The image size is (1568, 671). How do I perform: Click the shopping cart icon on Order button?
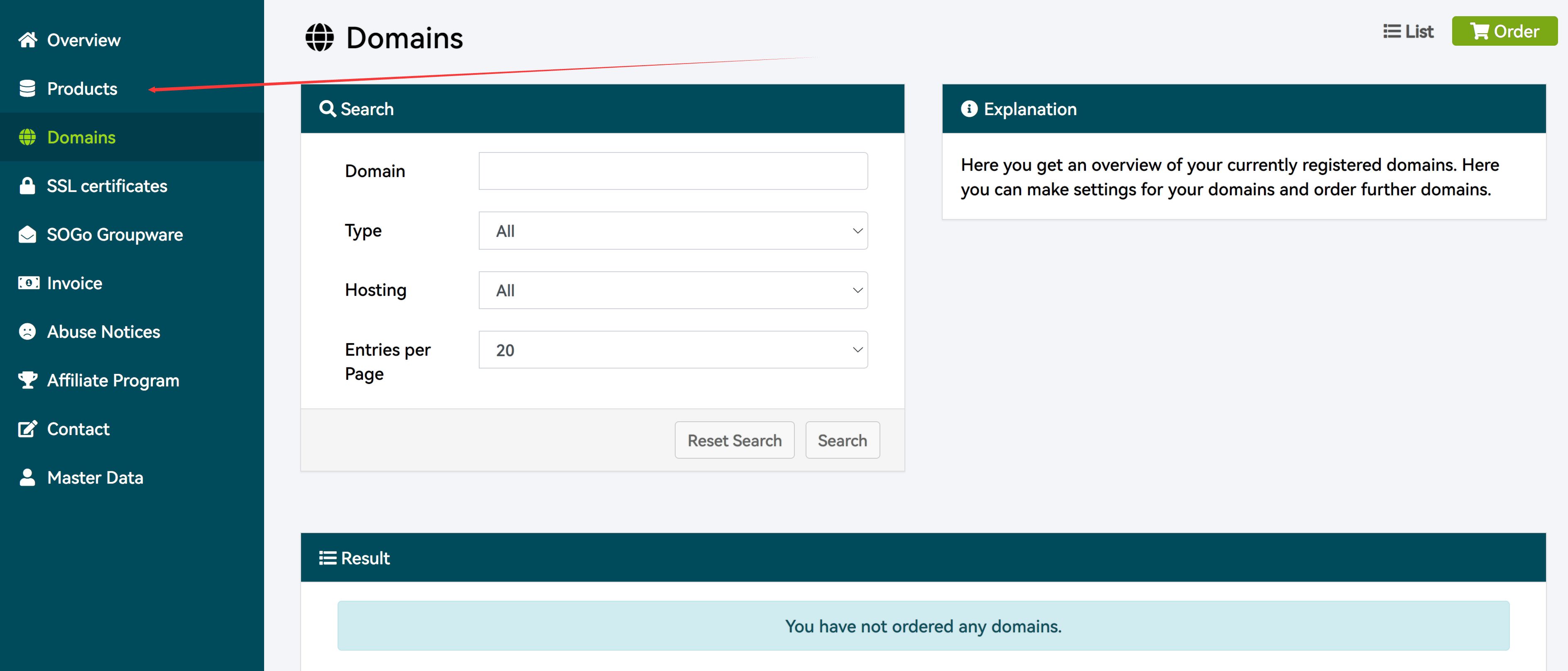1479,31
